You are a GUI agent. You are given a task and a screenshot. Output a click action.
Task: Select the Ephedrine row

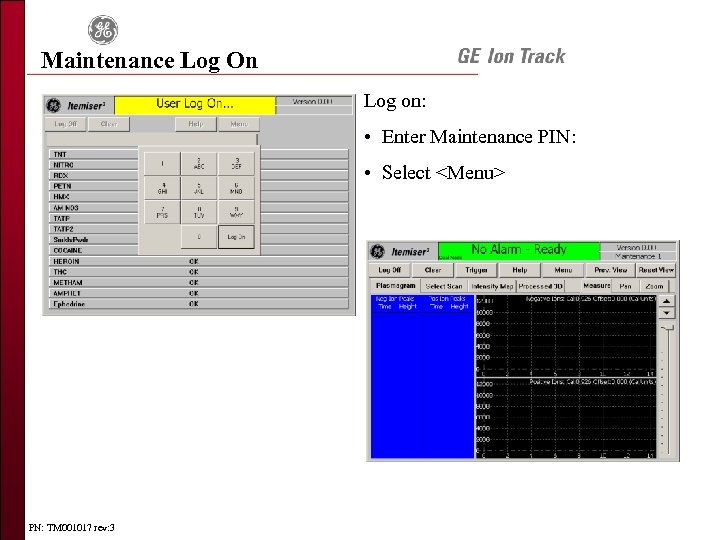coord(198,304)
